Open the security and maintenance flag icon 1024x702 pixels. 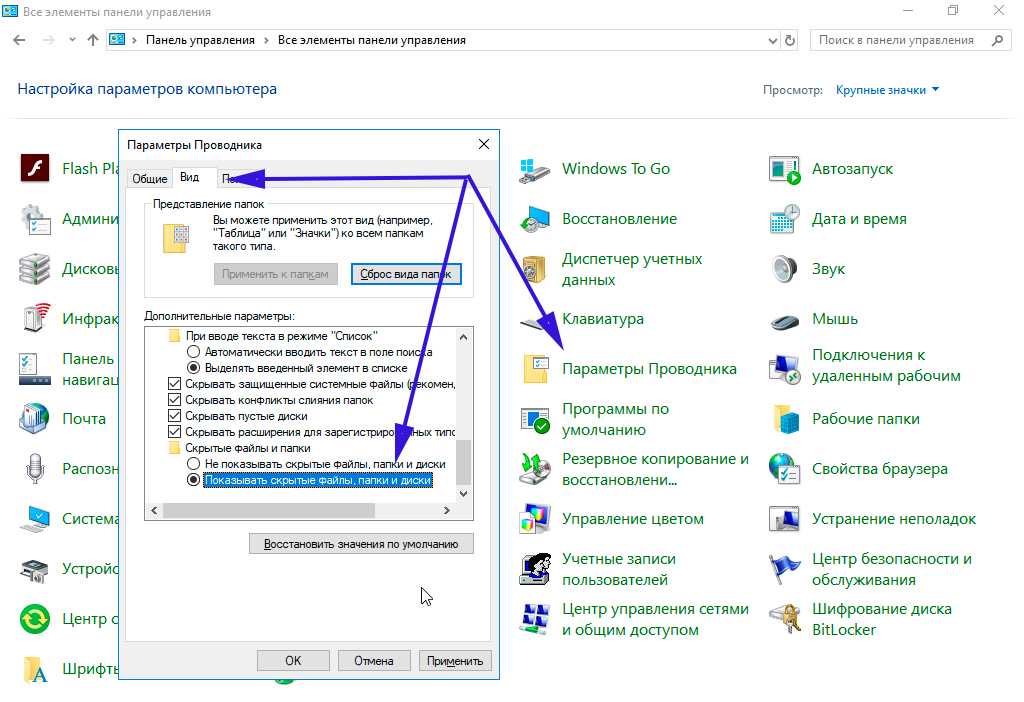coord(784,569)
